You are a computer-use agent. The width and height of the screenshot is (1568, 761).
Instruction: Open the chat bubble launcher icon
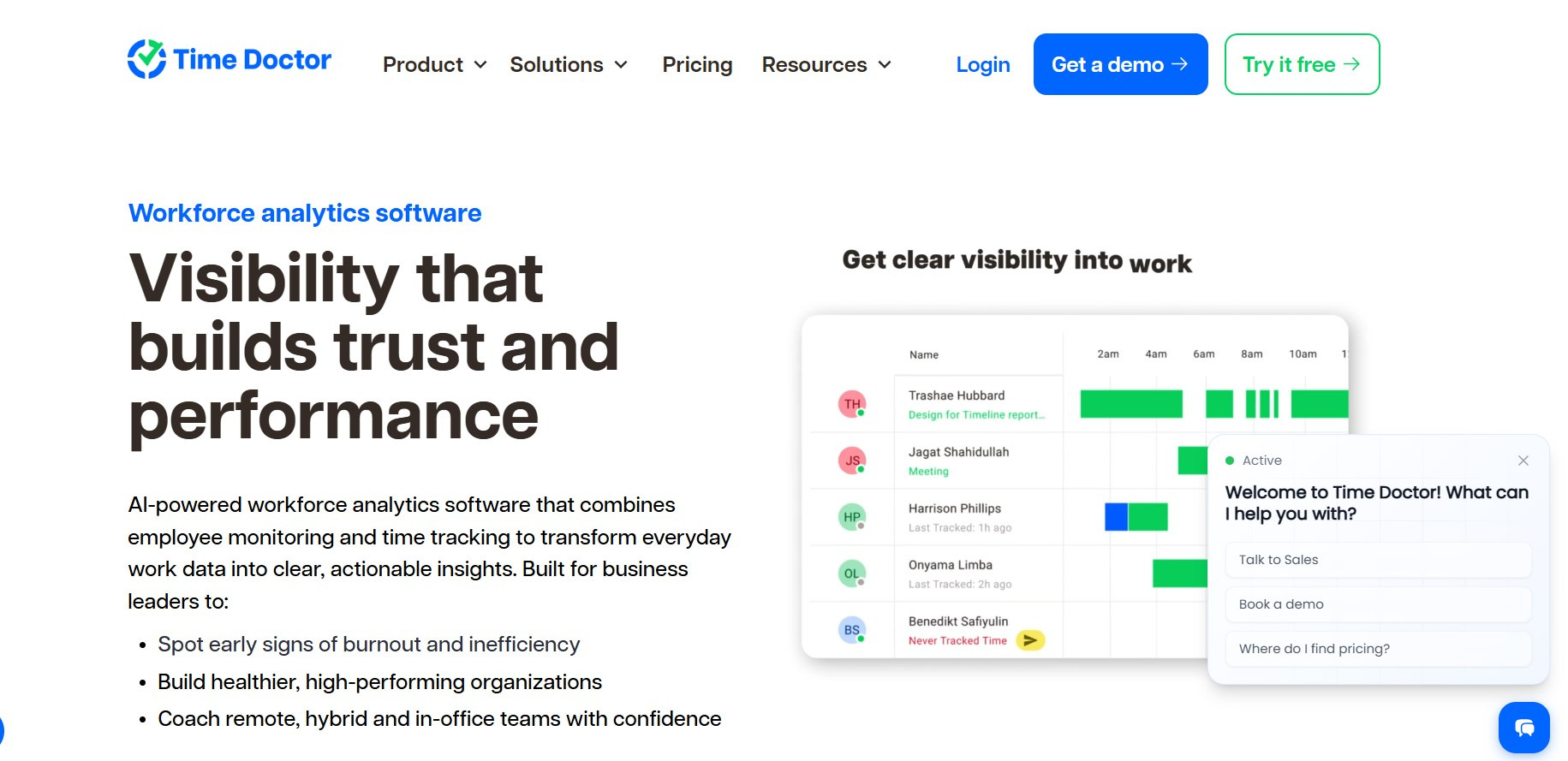coord(1523,728)
